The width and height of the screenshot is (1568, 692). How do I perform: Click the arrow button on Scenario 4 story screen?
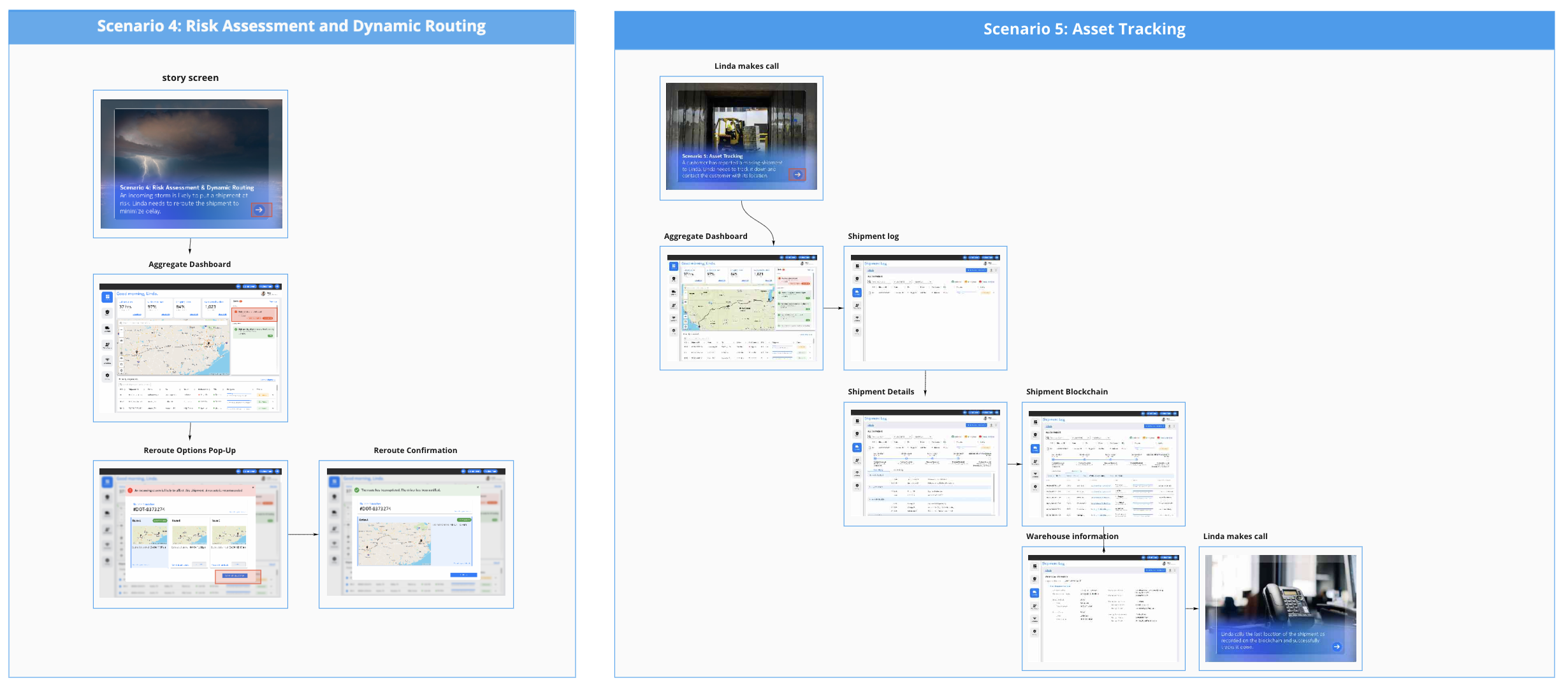click(259, 210)
